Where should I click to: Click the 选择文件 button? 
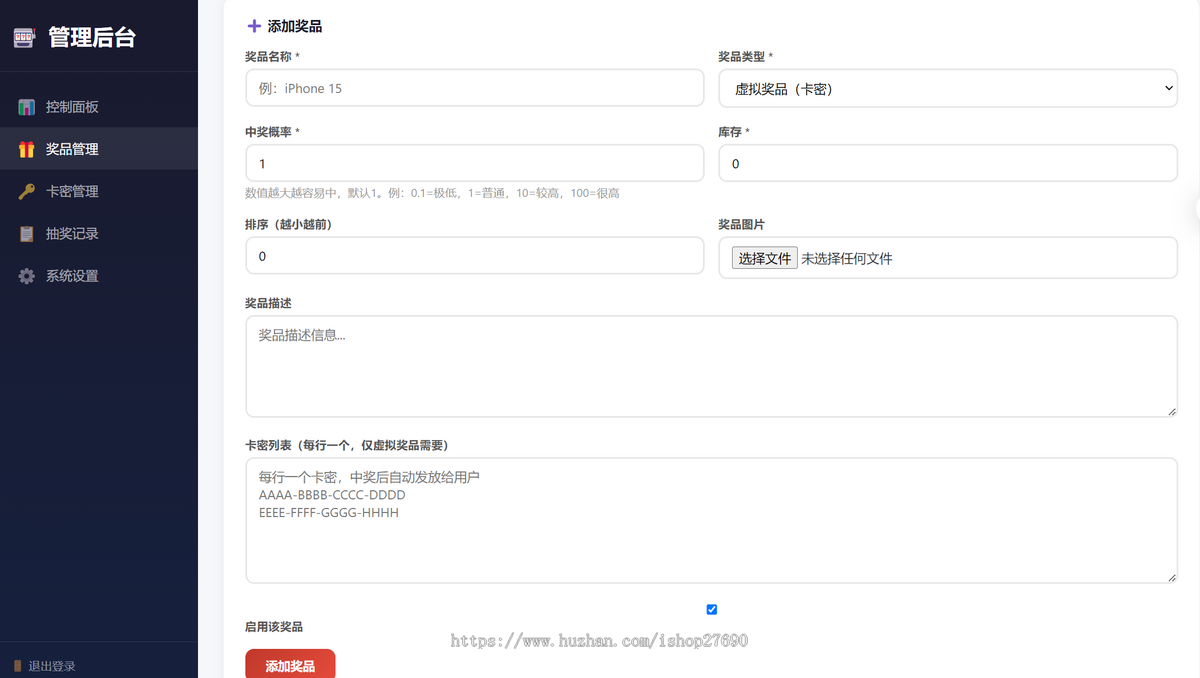click(x=765, y=258)
